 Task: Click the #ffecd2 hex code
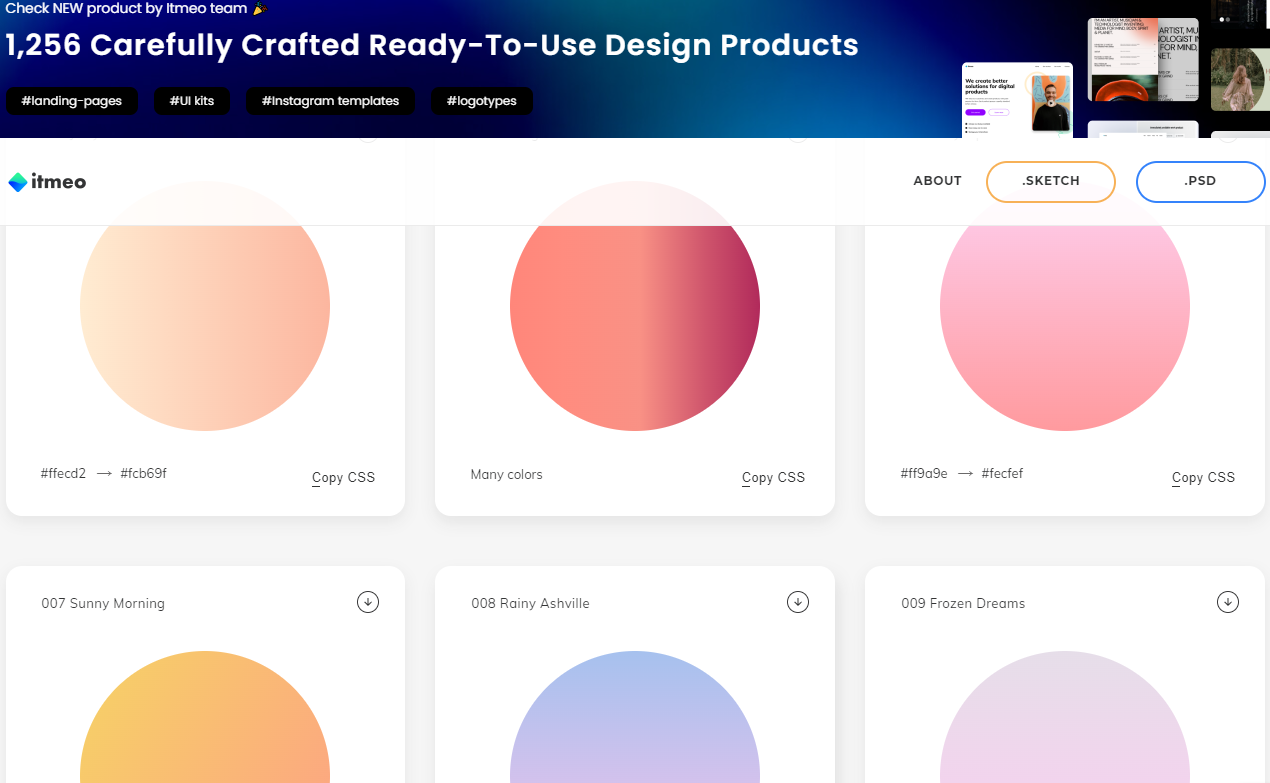tap(63, 474)
